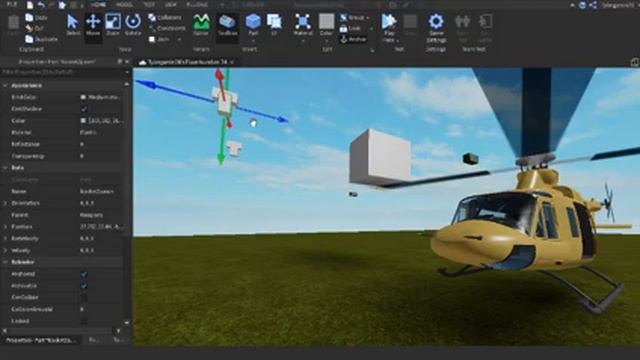Open the Material picker icon

point(302,21)
